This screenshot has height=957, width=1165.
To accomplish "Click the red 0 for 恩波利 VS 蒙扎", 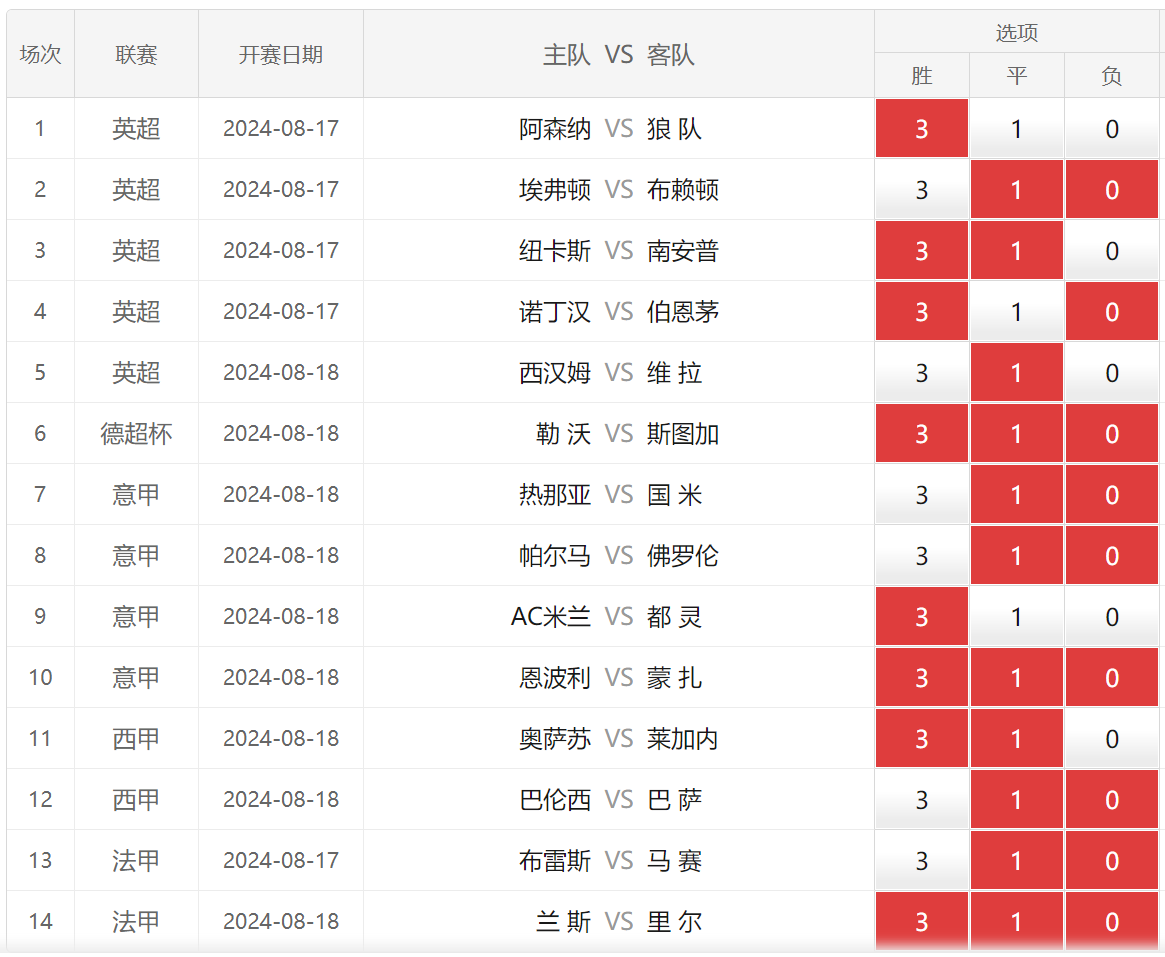I will tap(1112, 677).
